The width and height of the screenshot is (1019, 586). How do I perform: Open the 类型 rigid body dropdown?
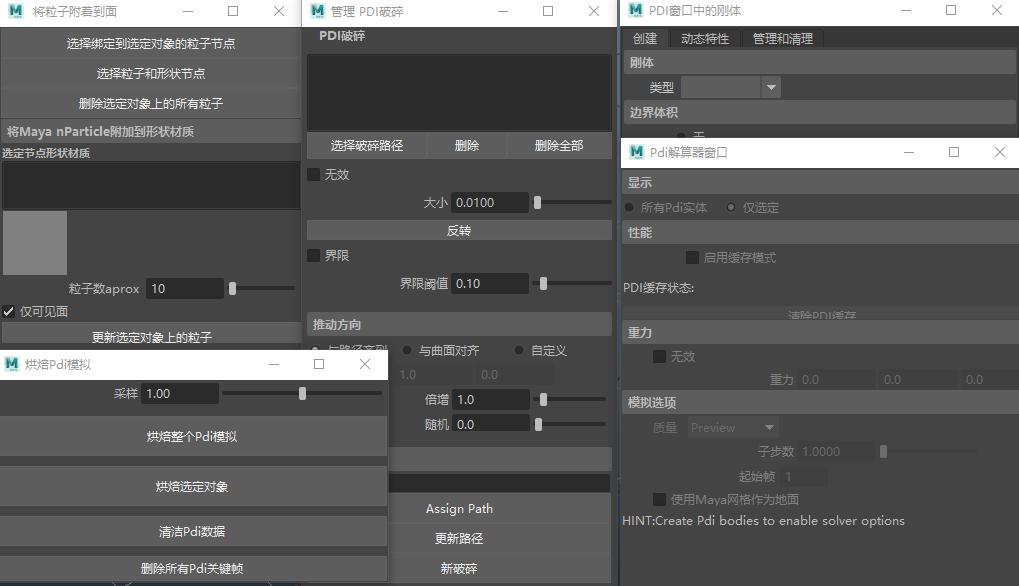(770, 88)
